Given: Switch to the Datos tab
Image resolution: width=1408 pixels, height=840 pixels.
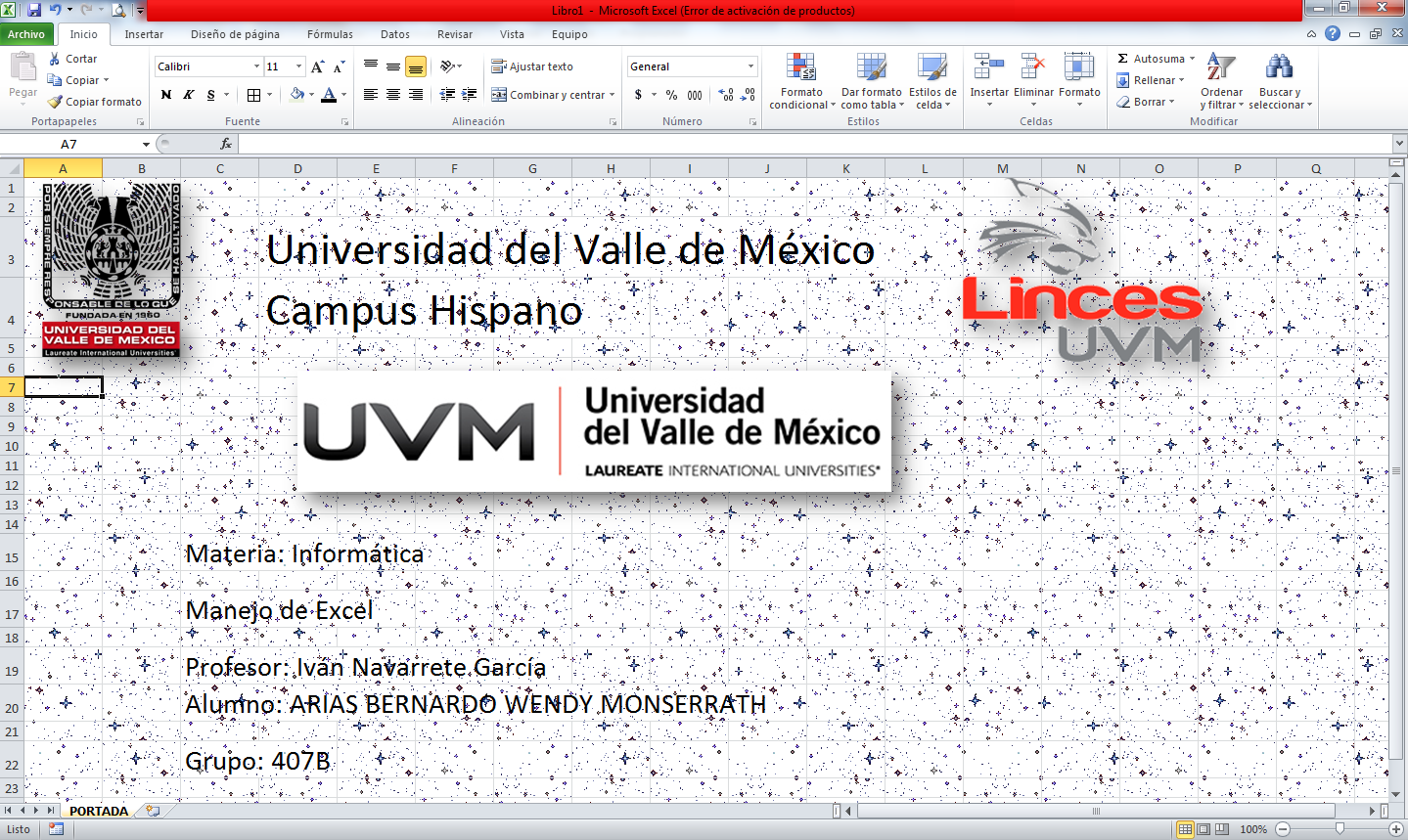Looking at the screenshot, I should click(x=395, y=34).
